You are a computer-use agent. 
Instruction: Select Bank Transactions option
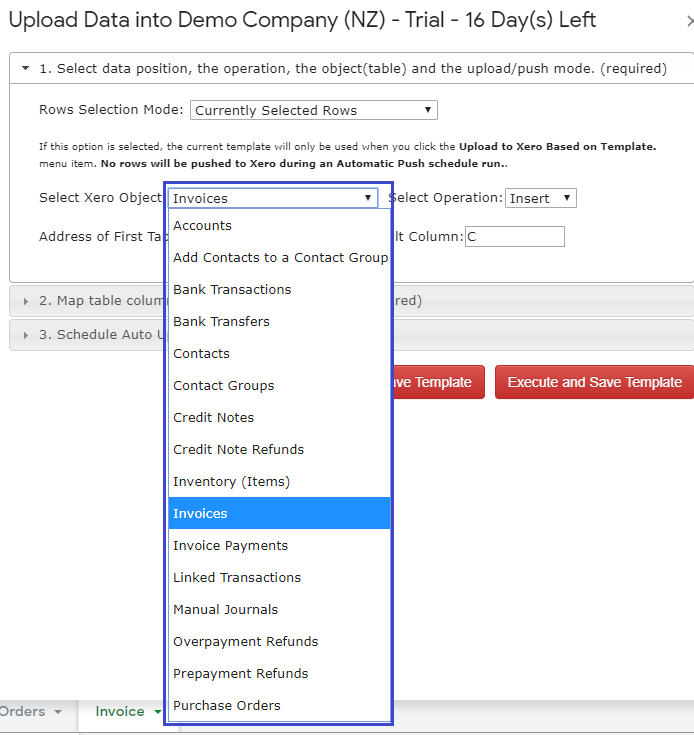tap(279, 289)
